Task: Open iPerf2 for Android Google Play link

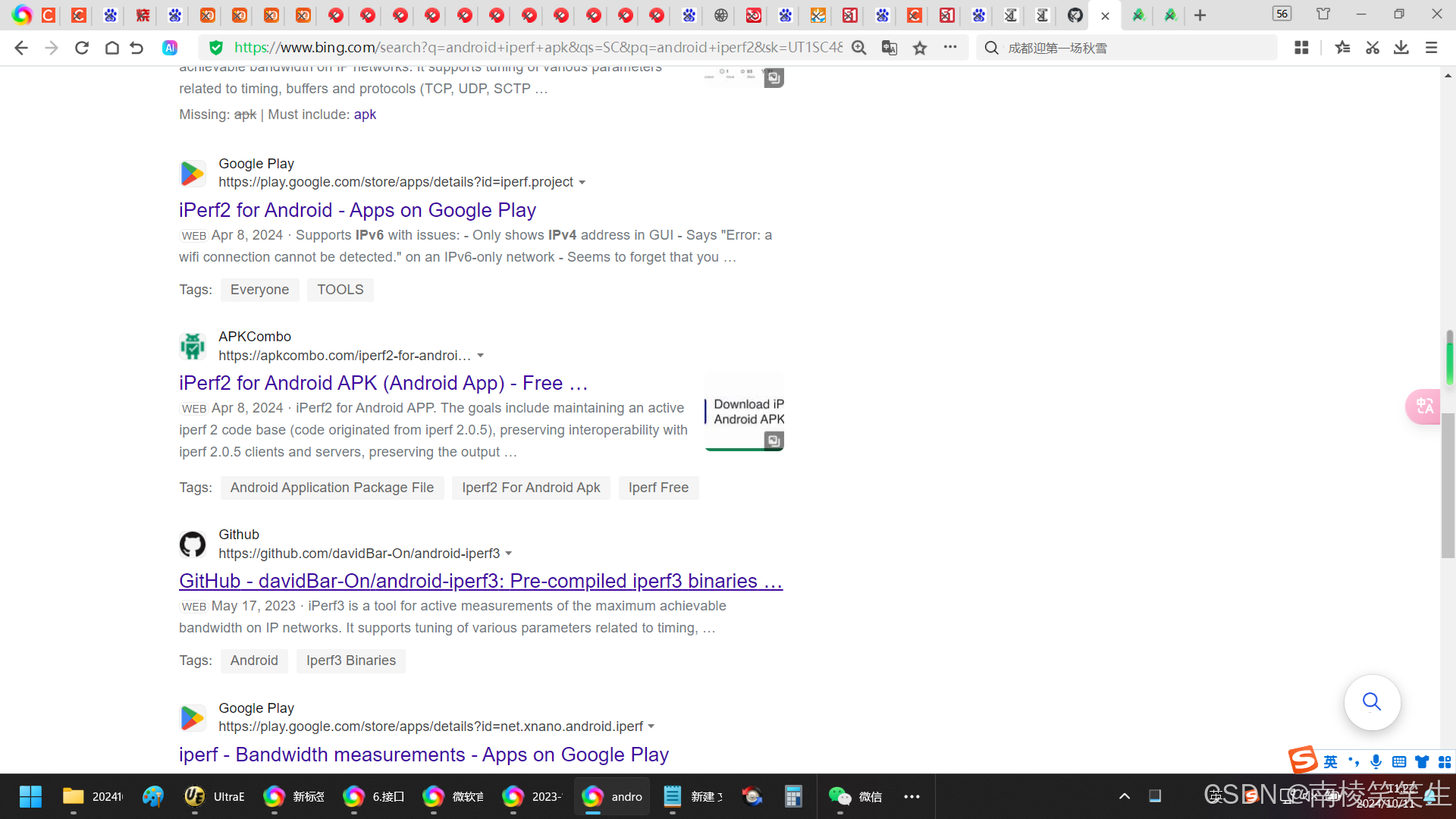Action: point(357,210)
